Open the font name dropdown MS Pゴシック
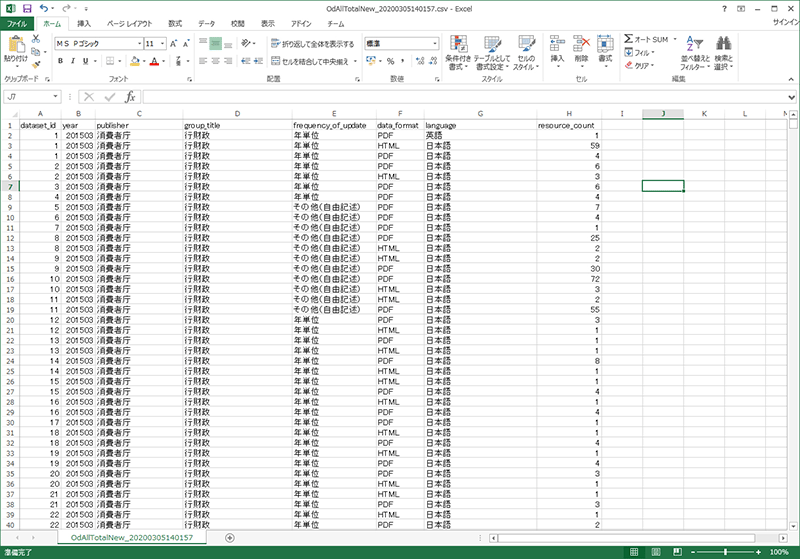Image resolution: width=800 pixels, height=559 pixels. (139, 44)
